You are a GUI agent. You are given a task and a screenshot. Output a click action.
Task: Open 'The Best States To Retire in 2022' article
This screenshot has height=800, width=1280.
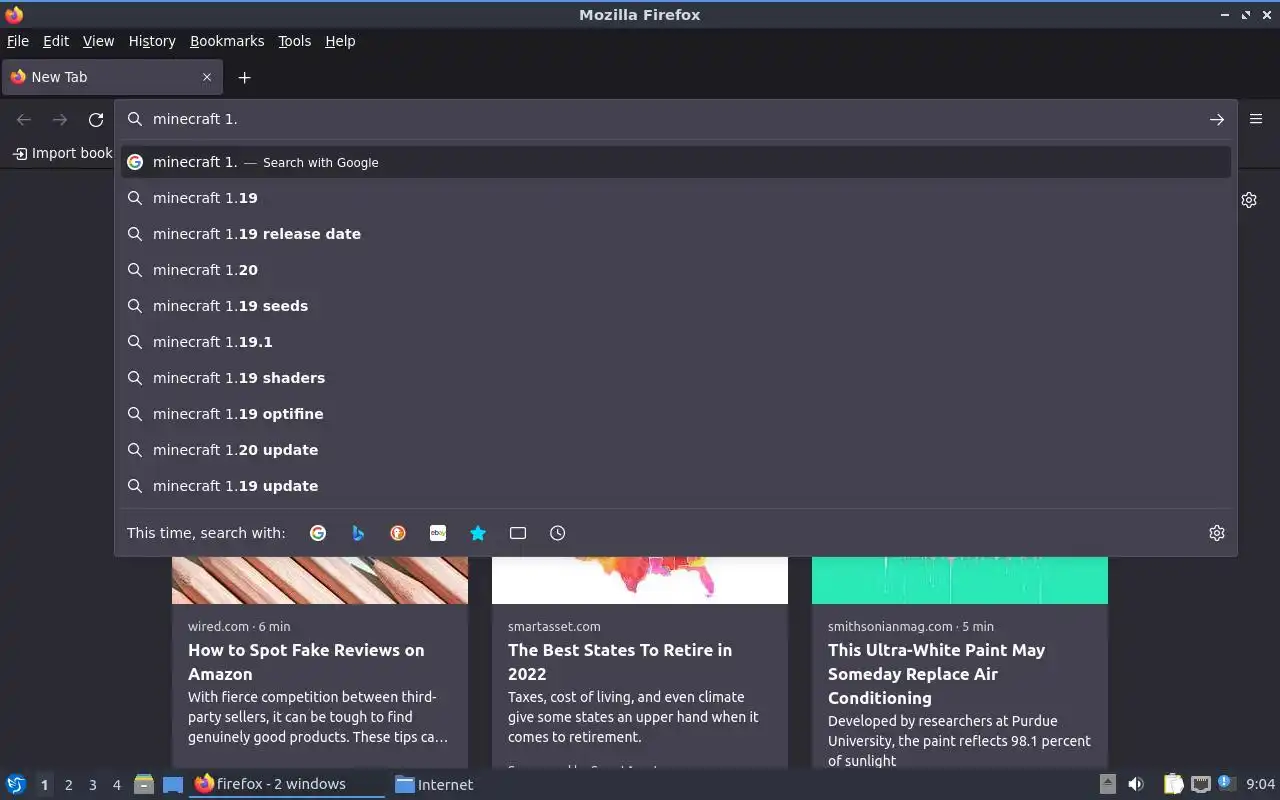(x=620, y=662)
